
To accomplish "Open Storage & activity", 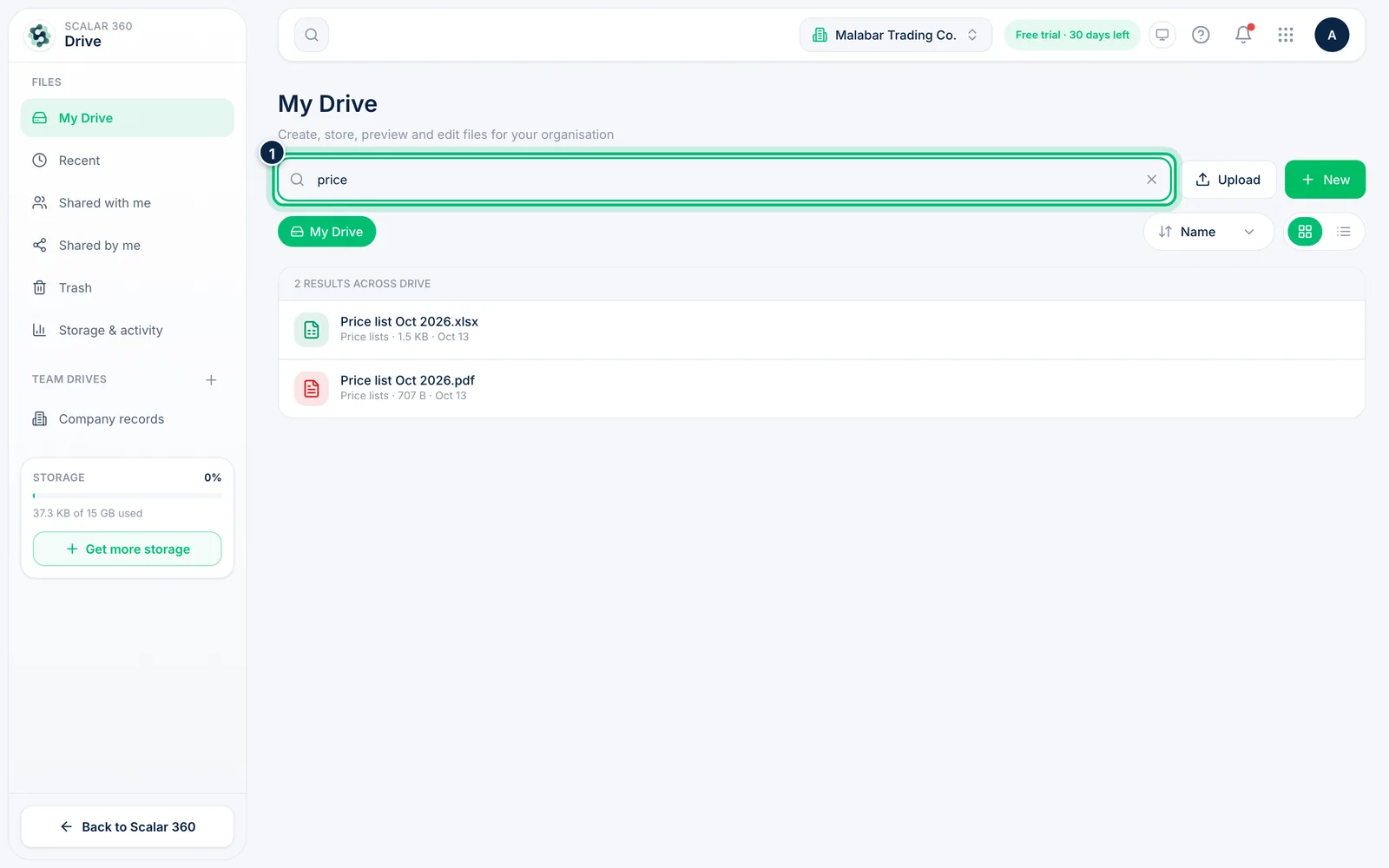I will click(x=128, y=331).
